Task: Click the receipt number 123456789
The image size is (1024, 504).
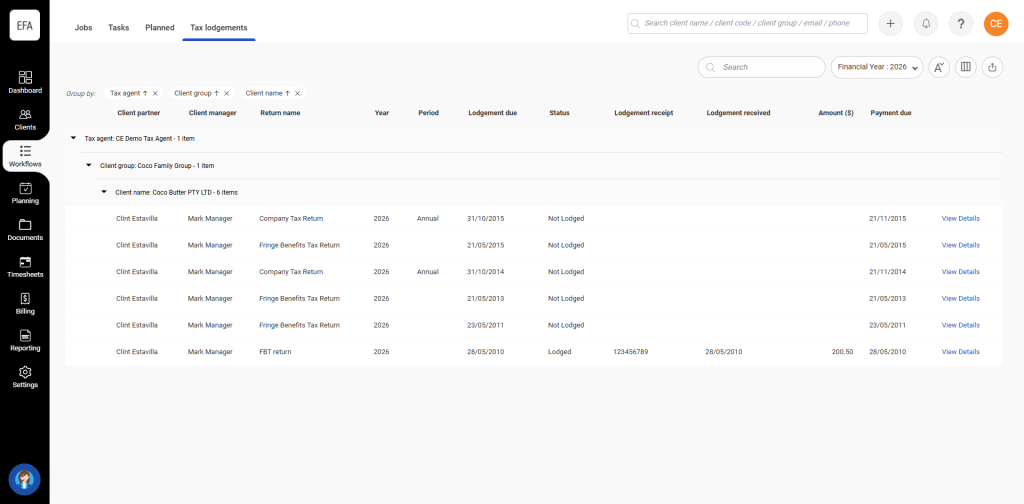Action: (x=630, y=352)
